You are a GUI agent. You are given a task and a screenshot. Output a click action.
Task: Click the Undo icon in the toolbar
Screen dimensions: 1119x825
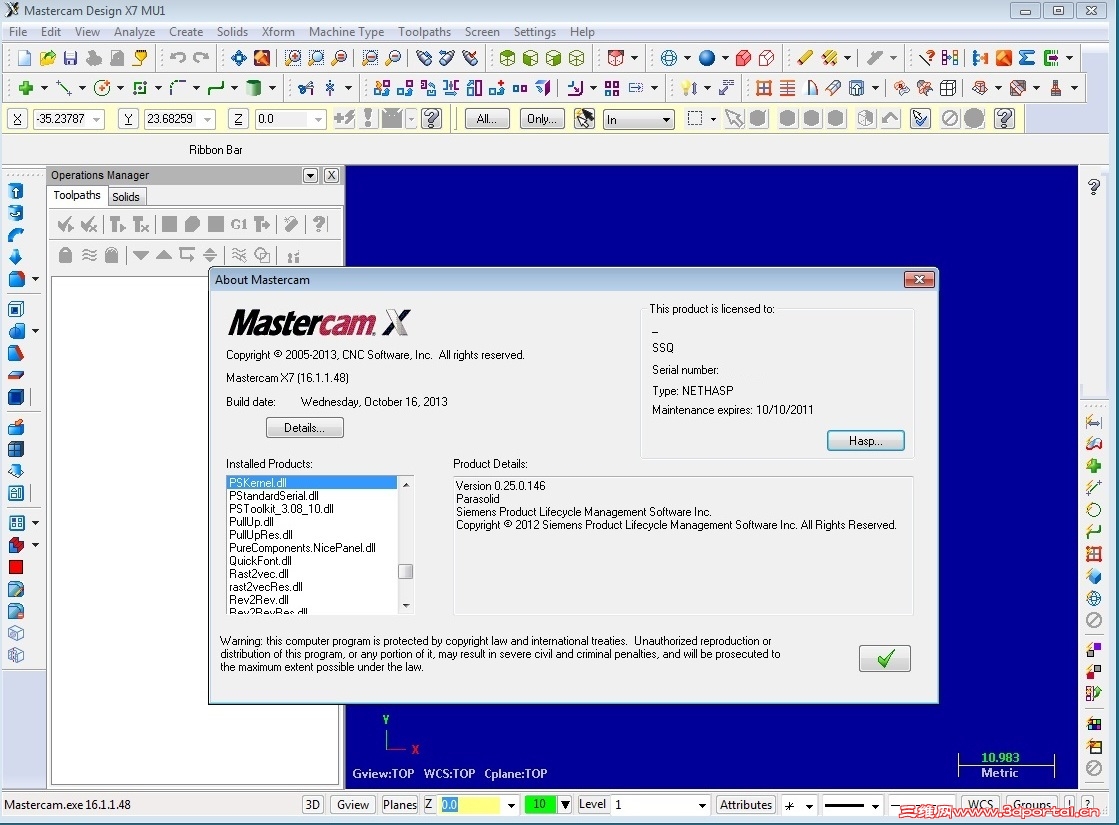pos(177,57)
